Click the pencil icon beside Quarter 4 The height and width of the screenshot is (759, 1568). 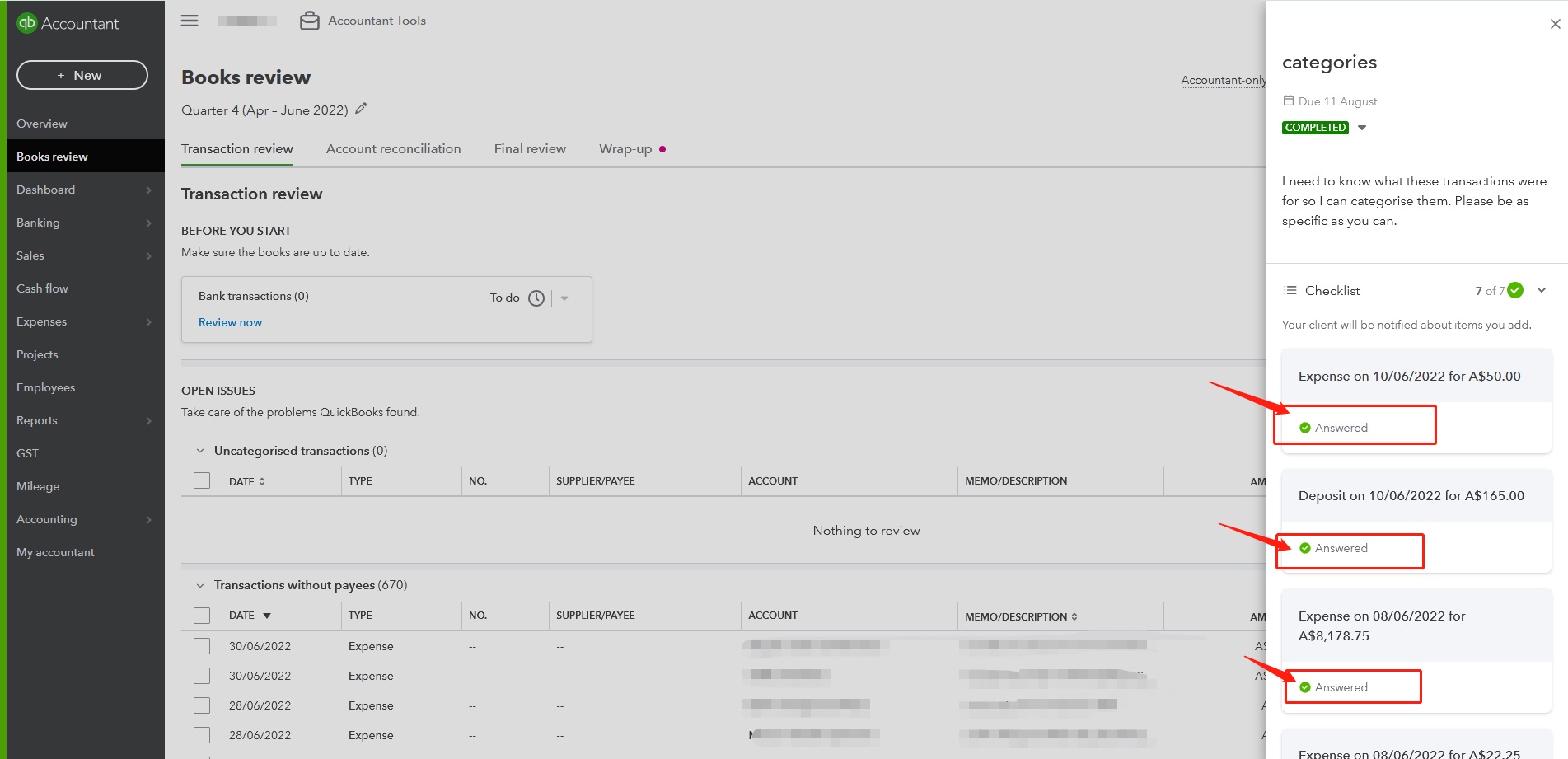click(361, 109)
